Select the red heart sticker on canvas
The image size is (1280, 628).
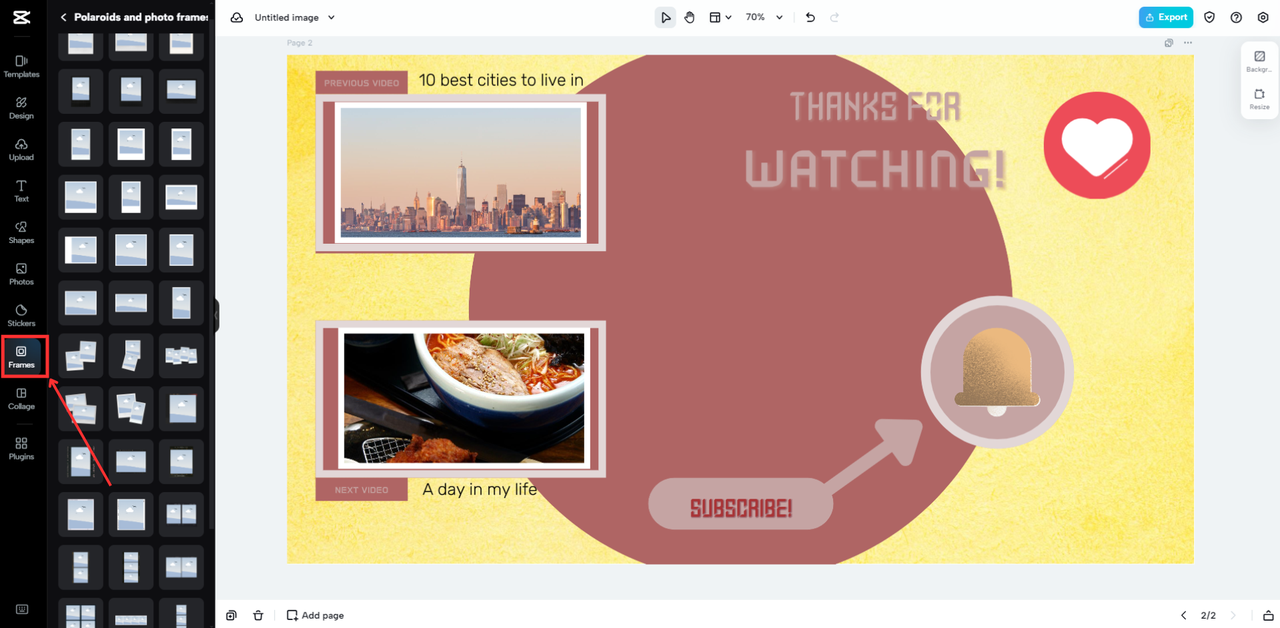click(x=1097, y=145)
